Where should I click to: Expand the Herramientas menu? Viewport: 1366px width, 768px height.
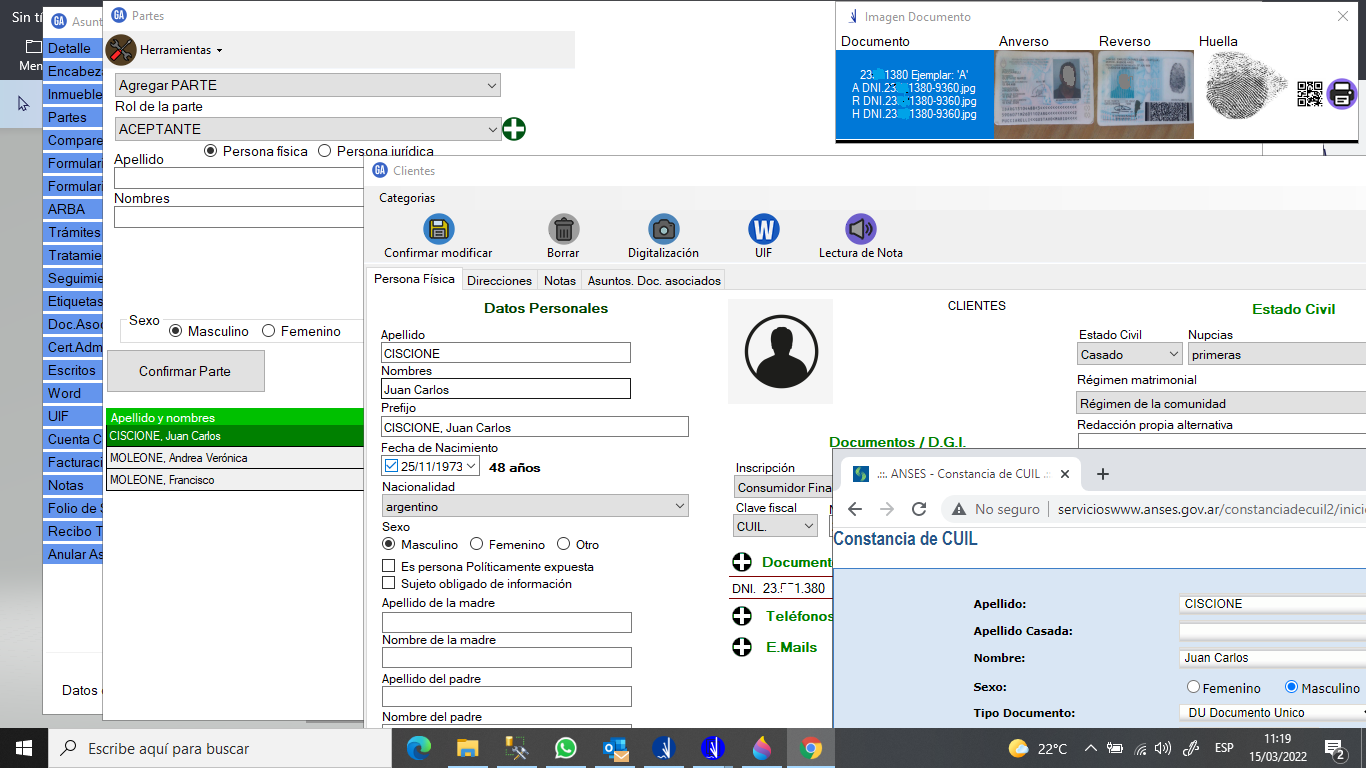pyautogui.click(x=180, y=50)
